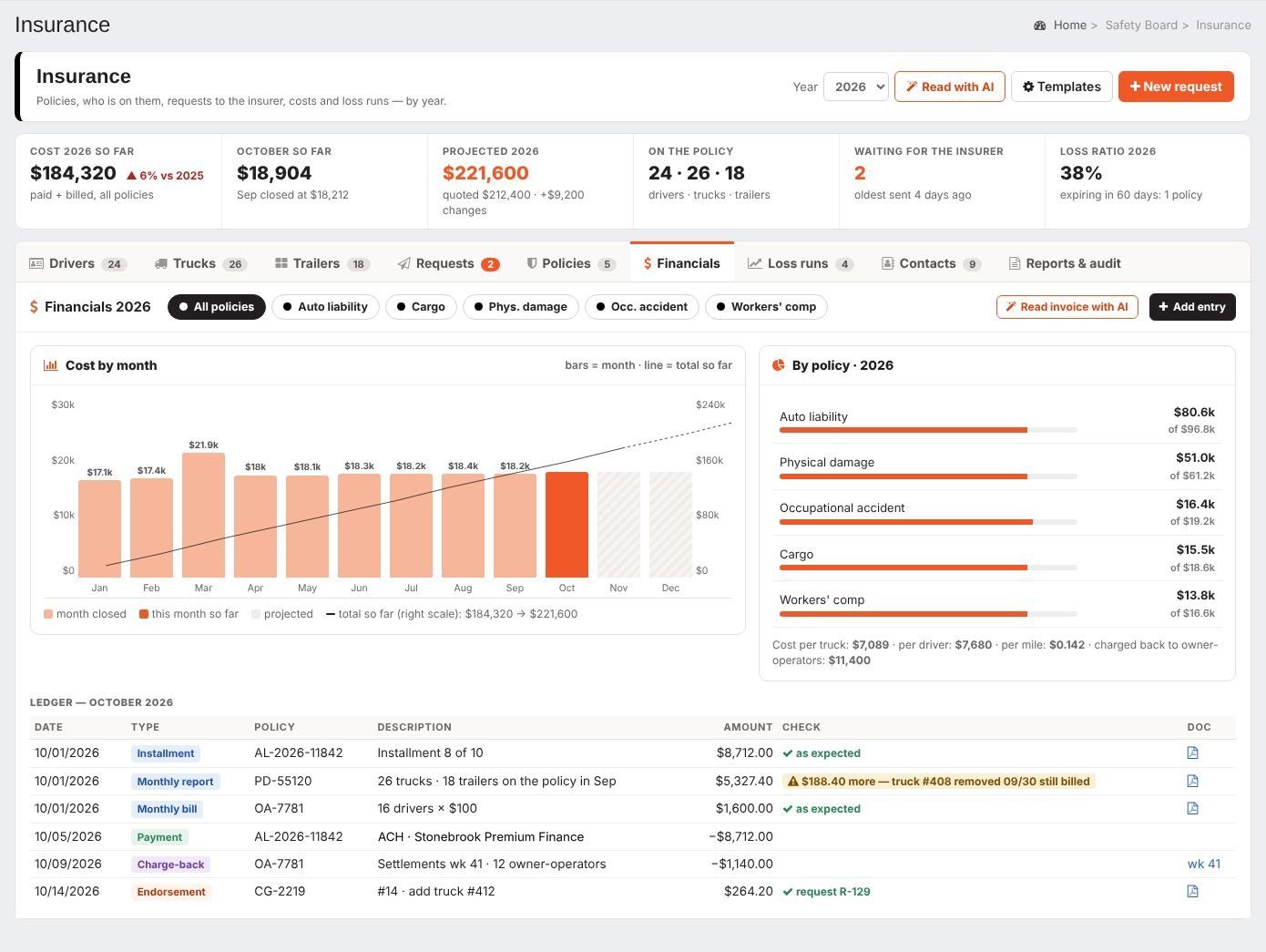
Task: Create a New request
Action: pos(1176,87)
